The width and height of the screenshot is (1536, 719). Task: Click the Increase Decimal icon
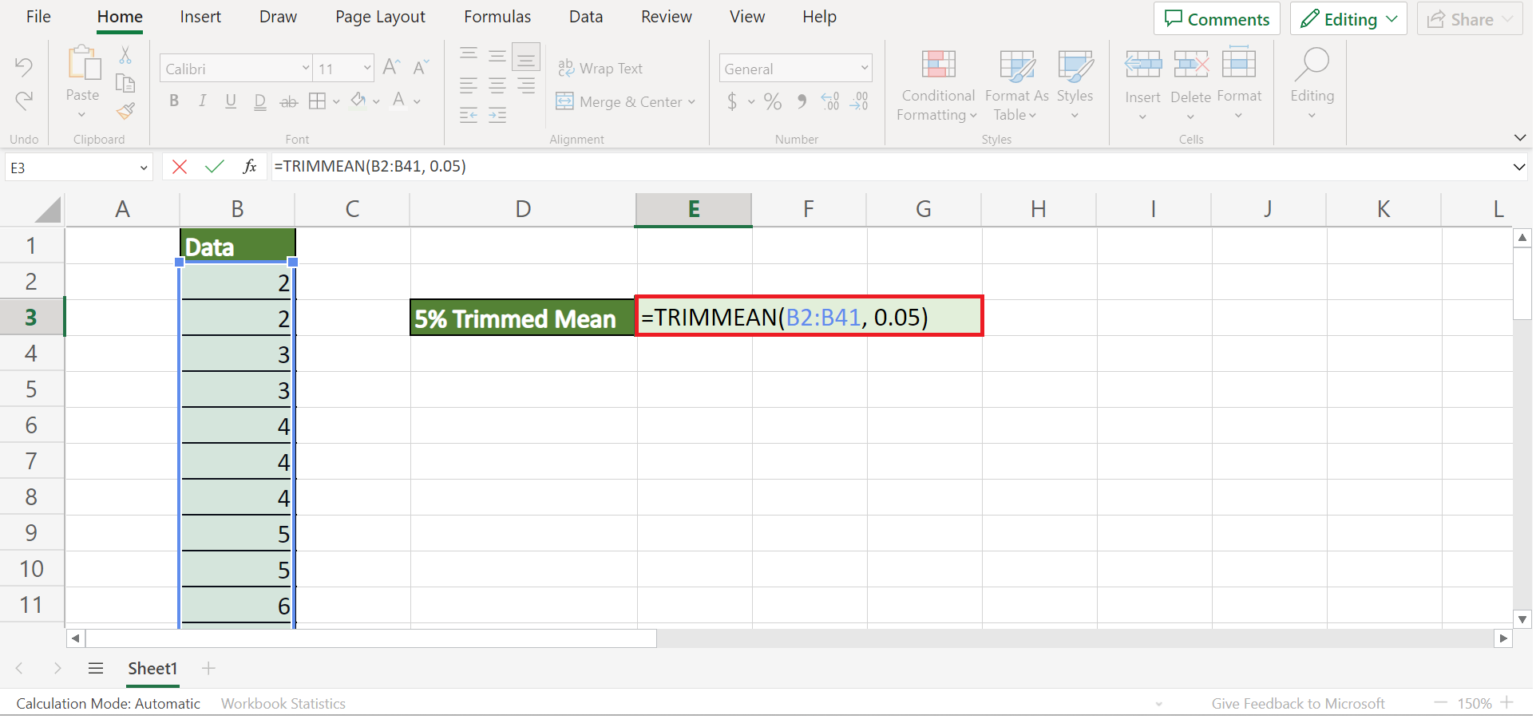click(829, 101)
